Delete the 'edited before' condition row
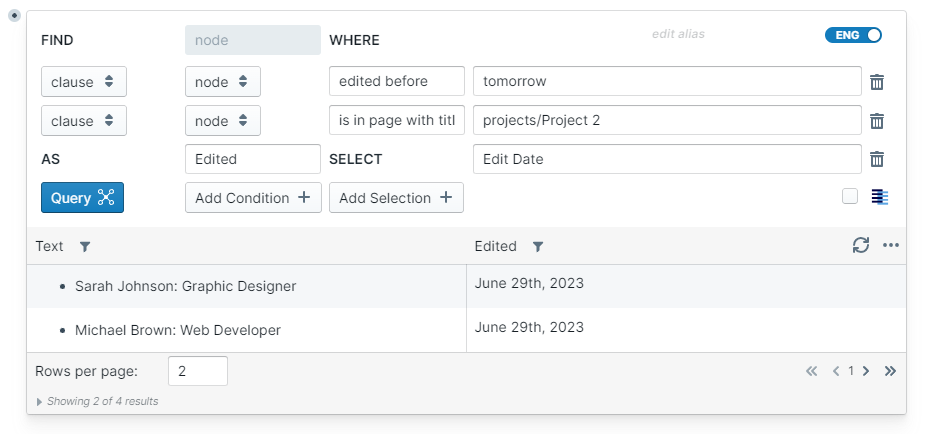The image size is (926, 434). (x=877, y=82)
